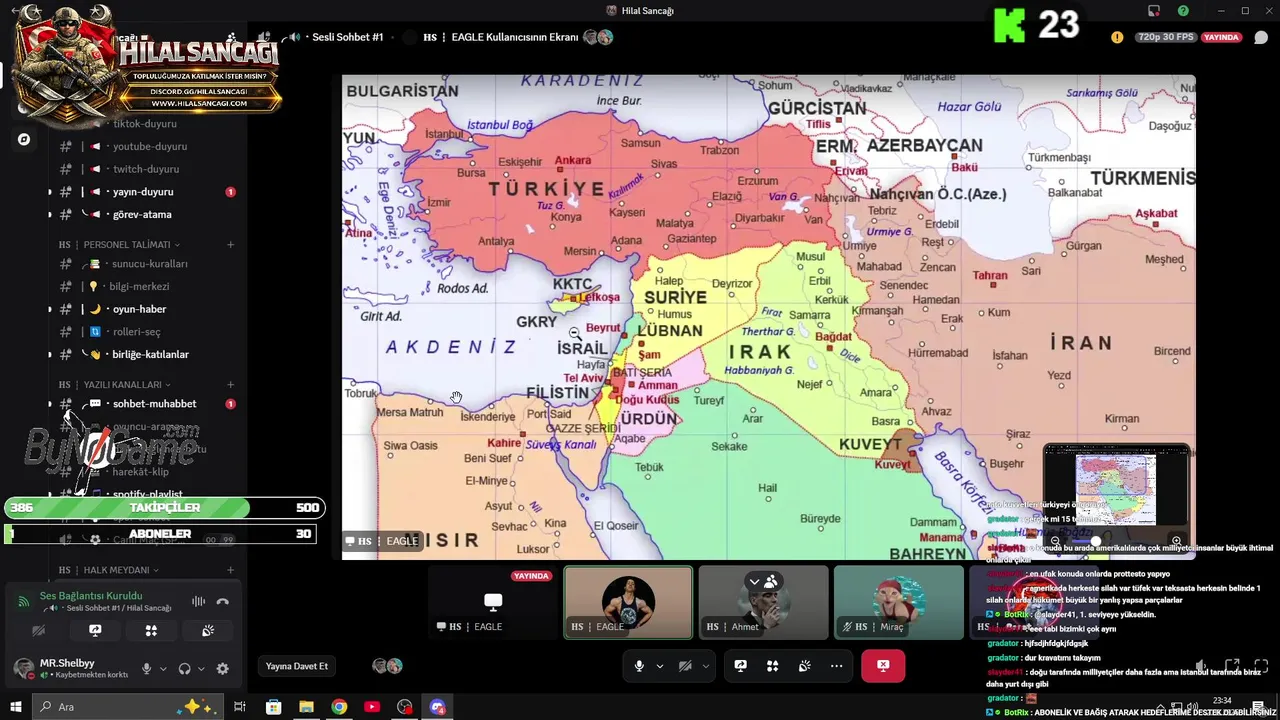Open noise suppression icon in voice panel
The width and height of the screenshot is (1280, 720).
pos(198,601)
